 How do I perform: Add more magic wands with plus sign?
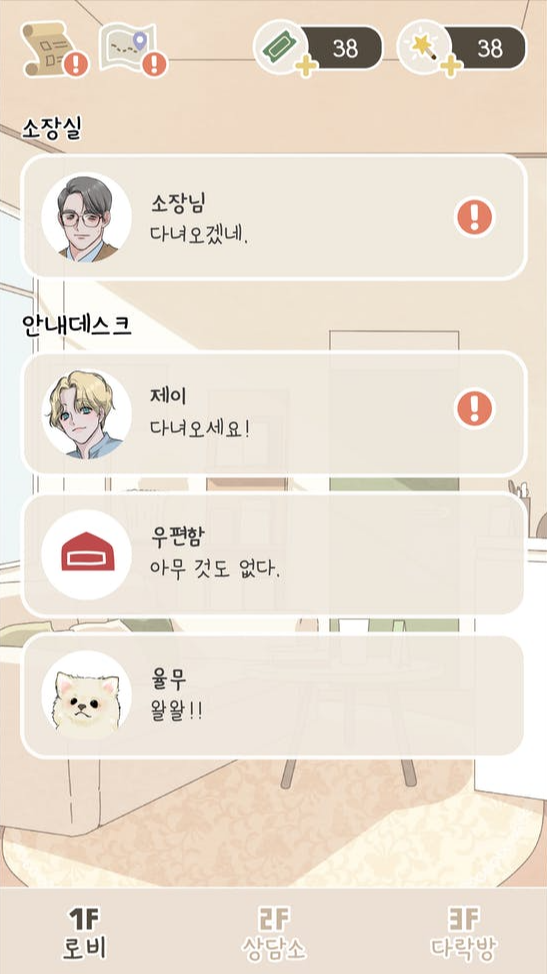tap(450, 66)
